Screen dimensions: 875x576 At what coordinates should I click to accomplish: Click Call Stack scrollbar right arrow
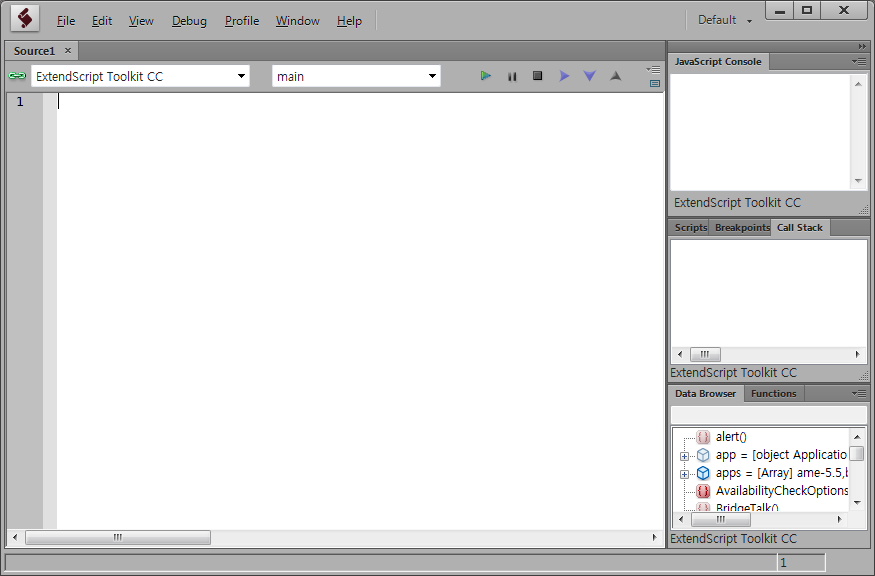pos(858,354)
